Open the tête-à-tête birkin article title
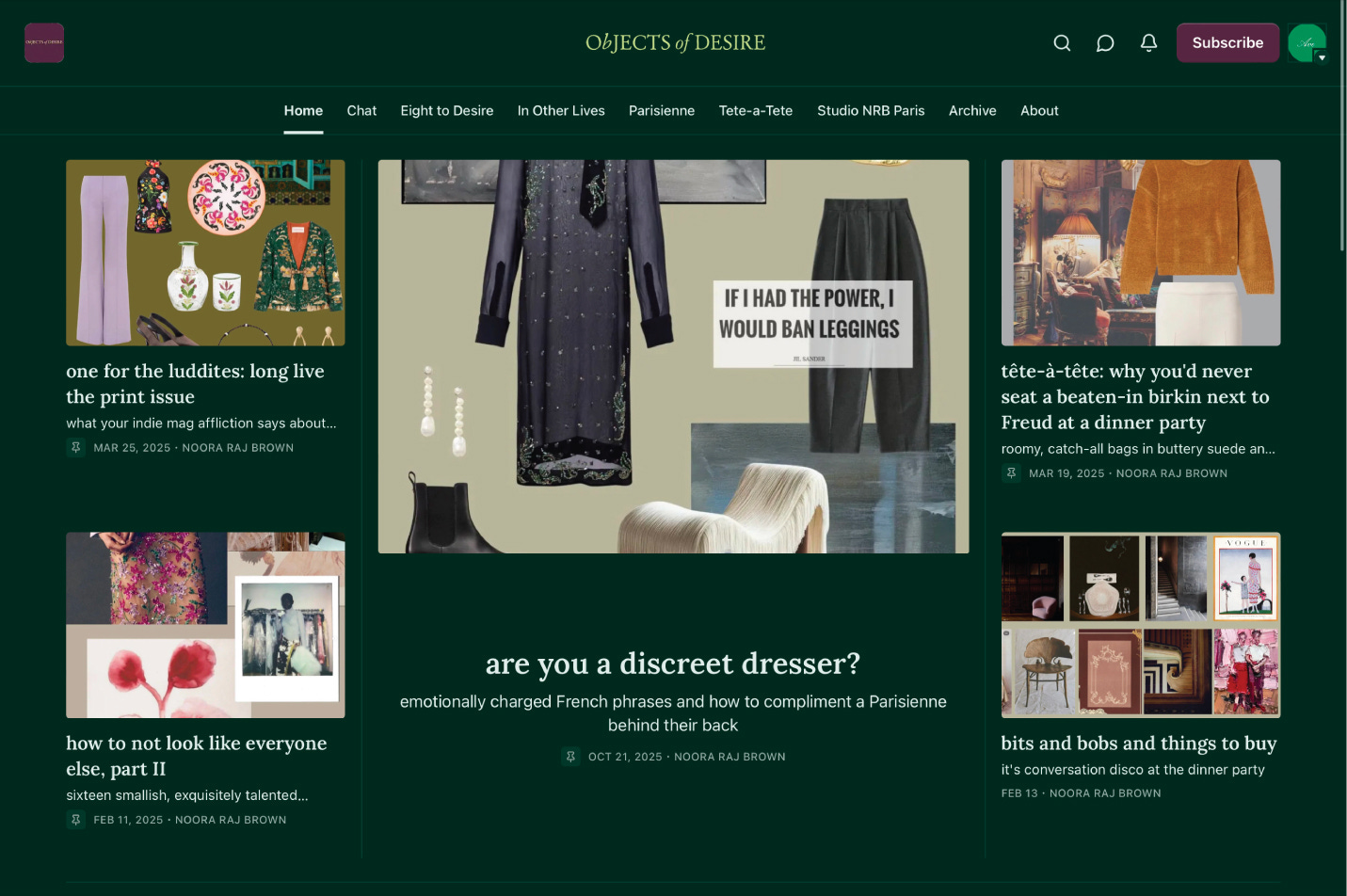This screenshot has width=1347, height=896. [1135, 397]
